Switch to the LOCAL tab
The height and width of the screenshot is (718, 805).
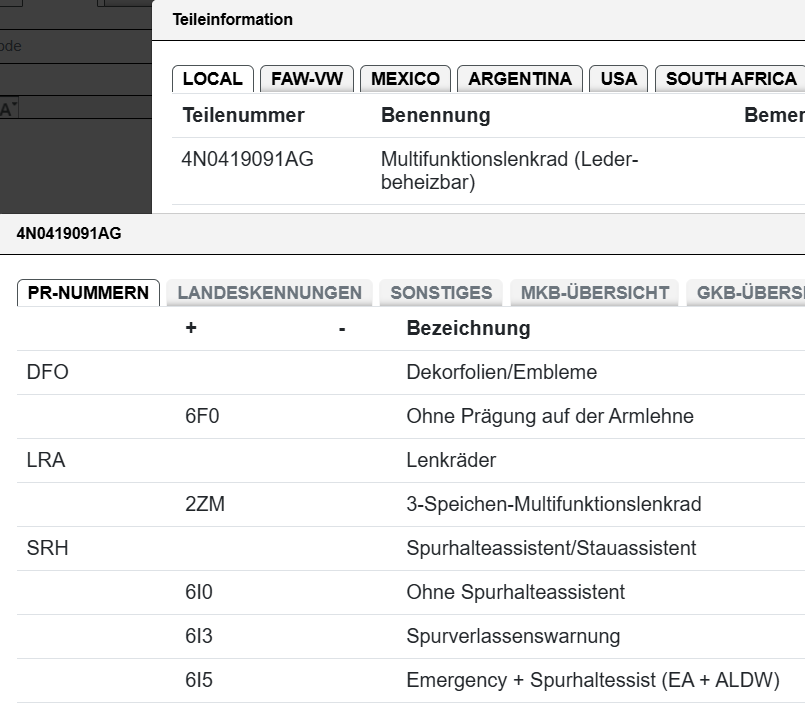[213, 79]
